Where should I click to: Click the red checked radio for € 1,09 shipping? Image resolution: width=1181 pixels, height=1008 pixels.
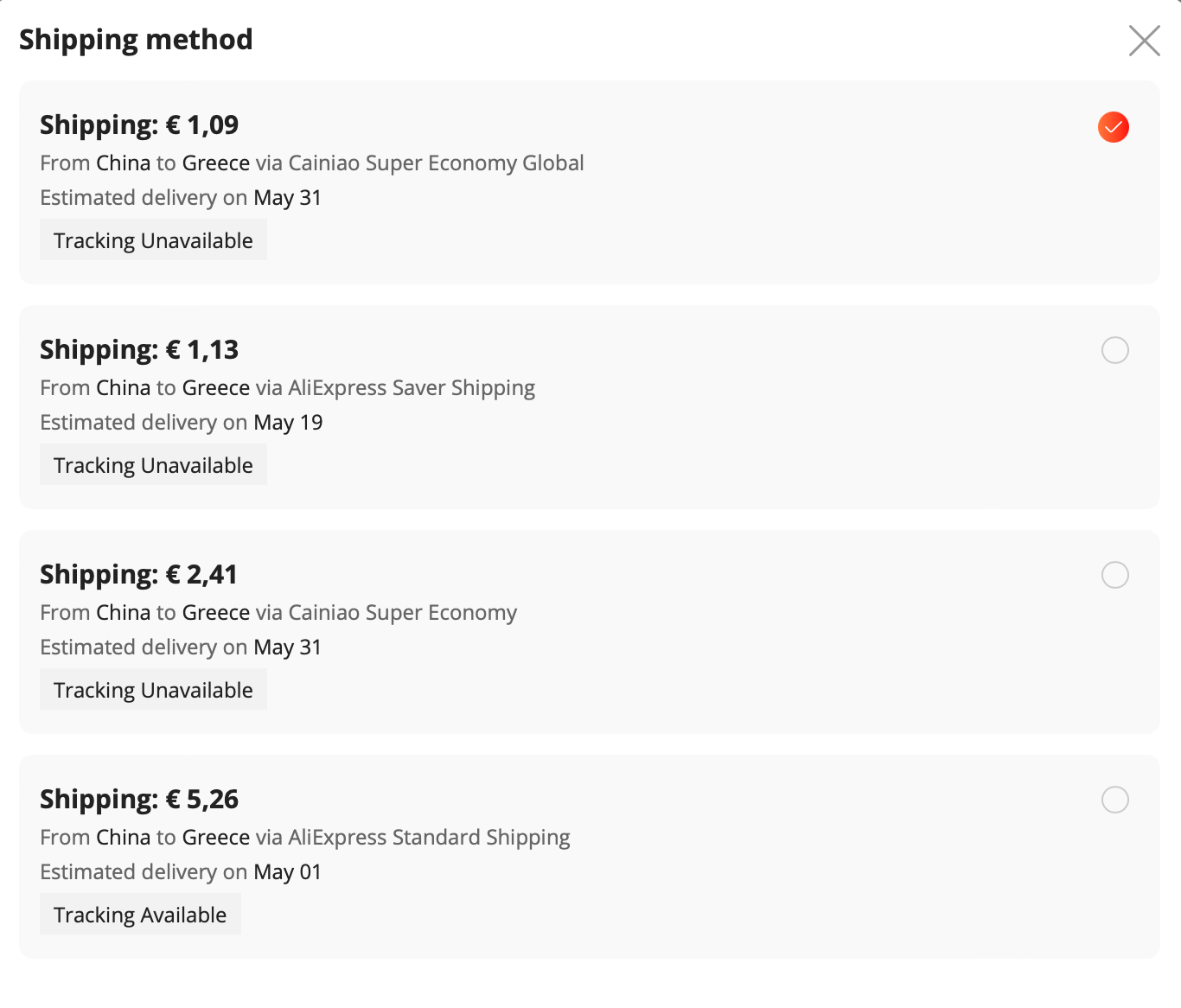pyautogui.click(x=1114, y=127)
